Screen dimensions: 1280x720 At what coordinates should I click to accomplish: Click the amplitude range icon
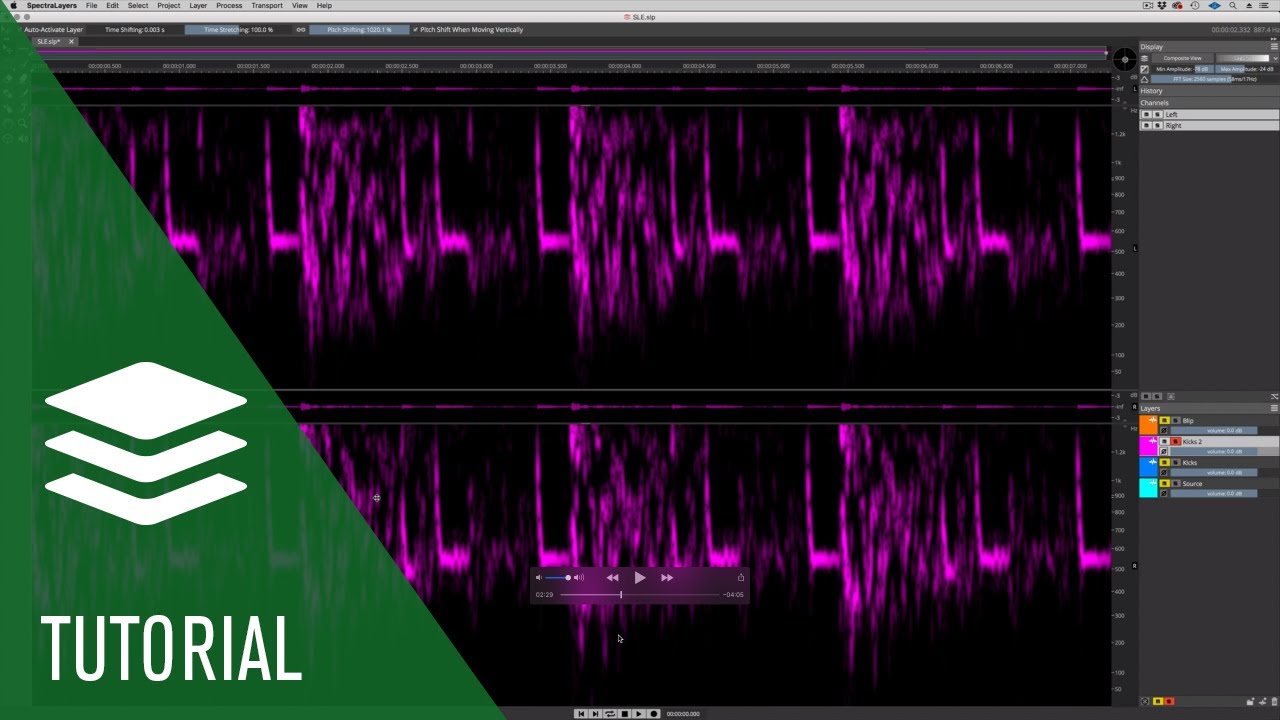1144,69
